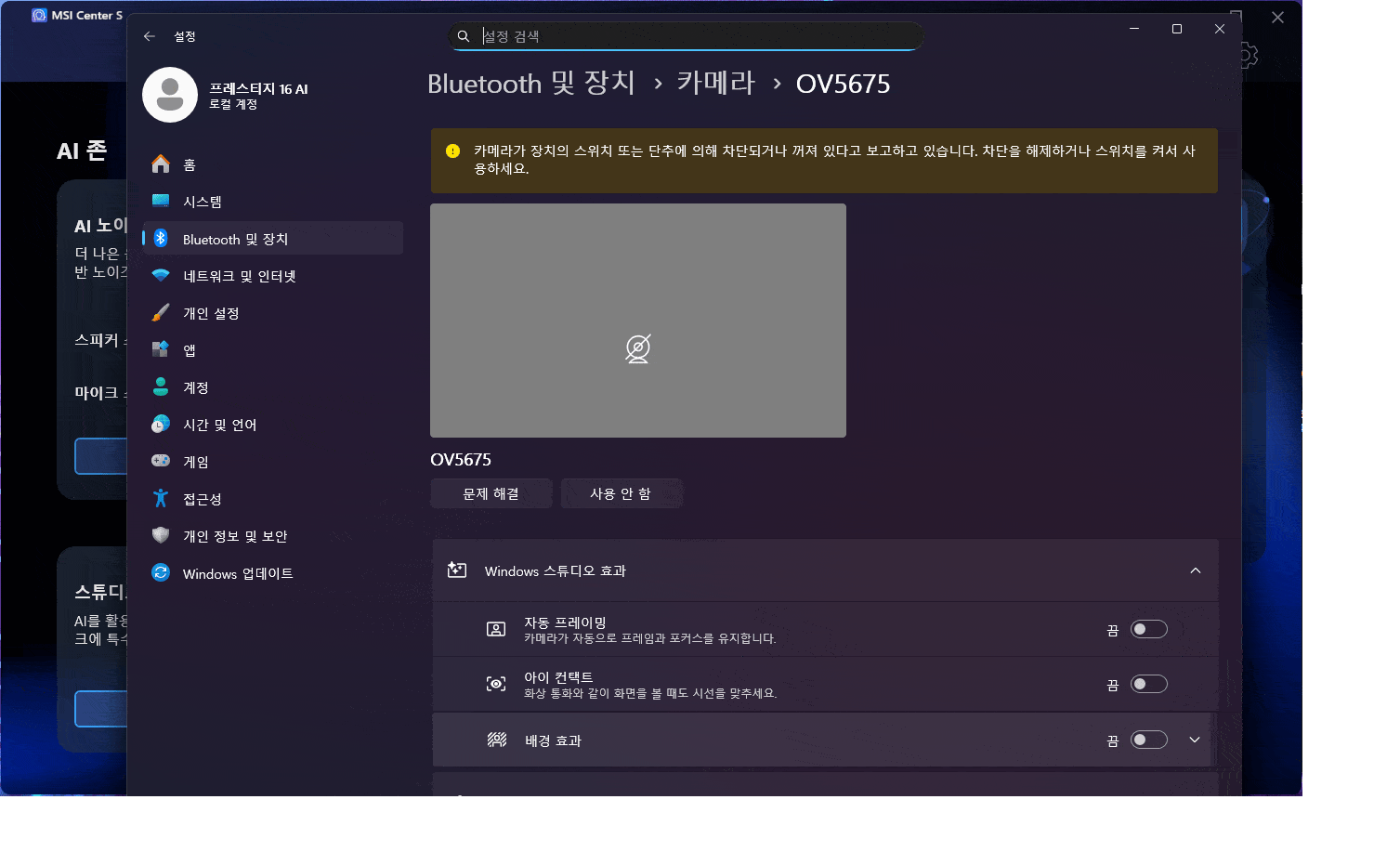Click the 설정 검색 search field
The width and height of the screenshot is (1400, 865).
pyautogui.click(x=687, y=36)
